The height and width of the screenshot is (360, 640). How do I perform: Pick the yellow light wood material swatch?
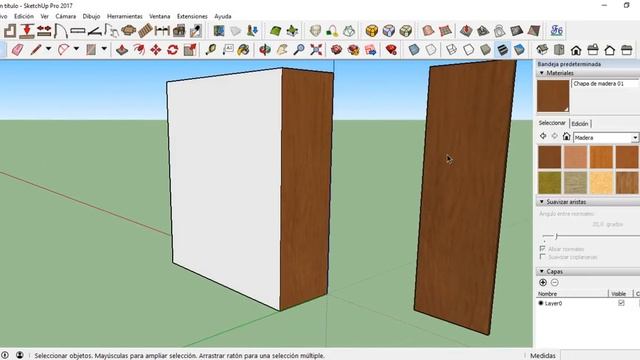[601, 182]
